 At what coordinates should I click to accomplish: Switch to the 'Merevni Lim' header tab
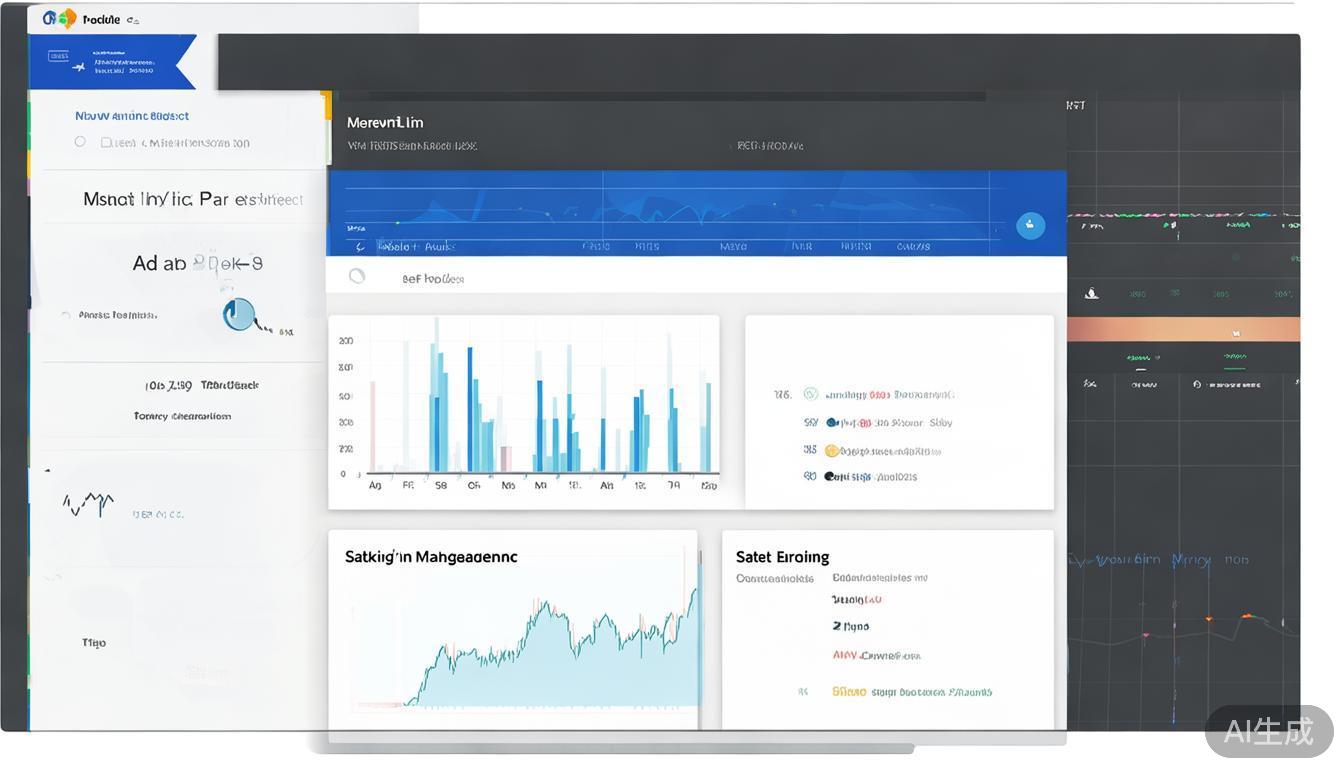point(385,122)
